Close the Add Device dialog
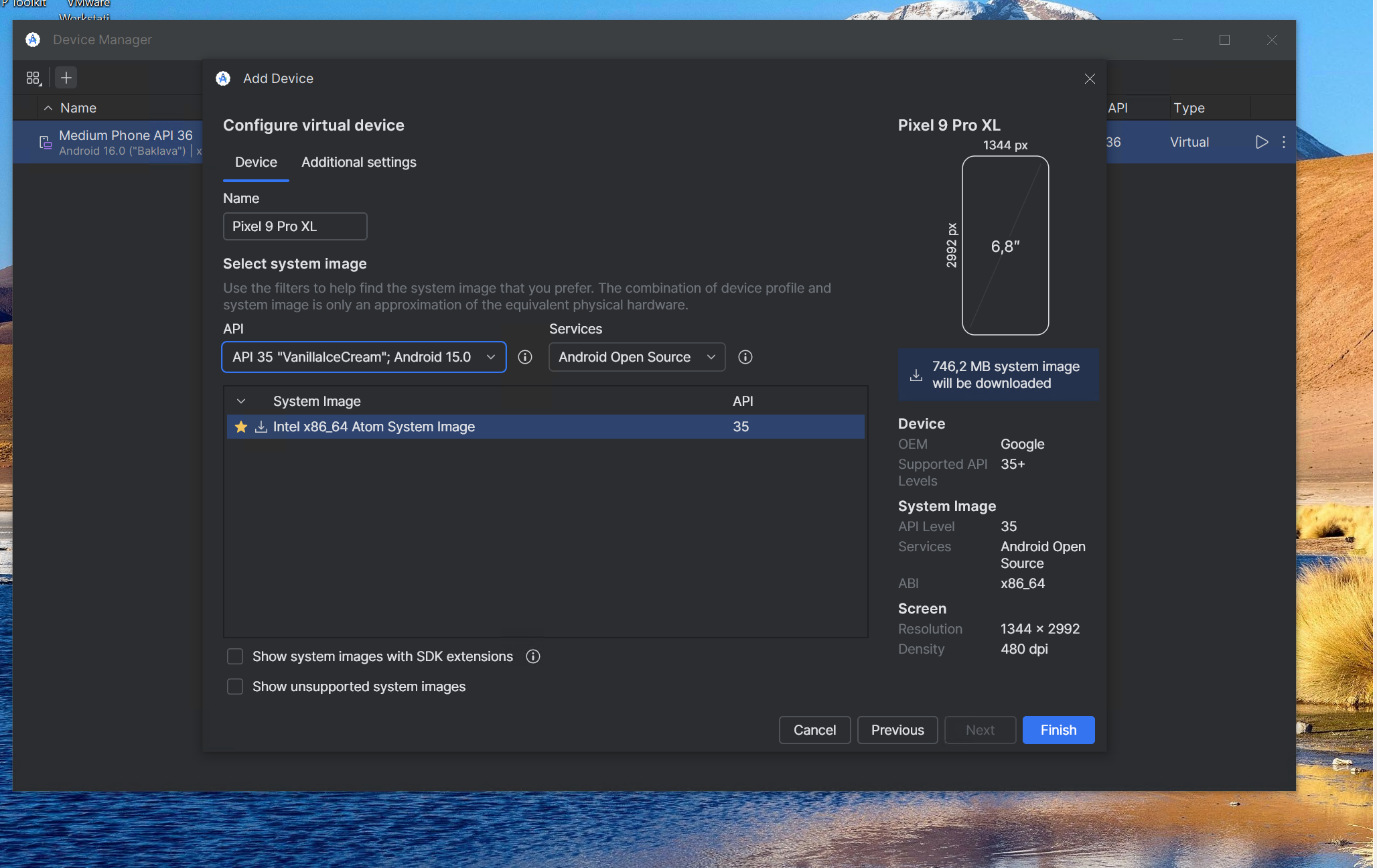The height and width of the screenshot is (868, 1377). pos(1090,79)
